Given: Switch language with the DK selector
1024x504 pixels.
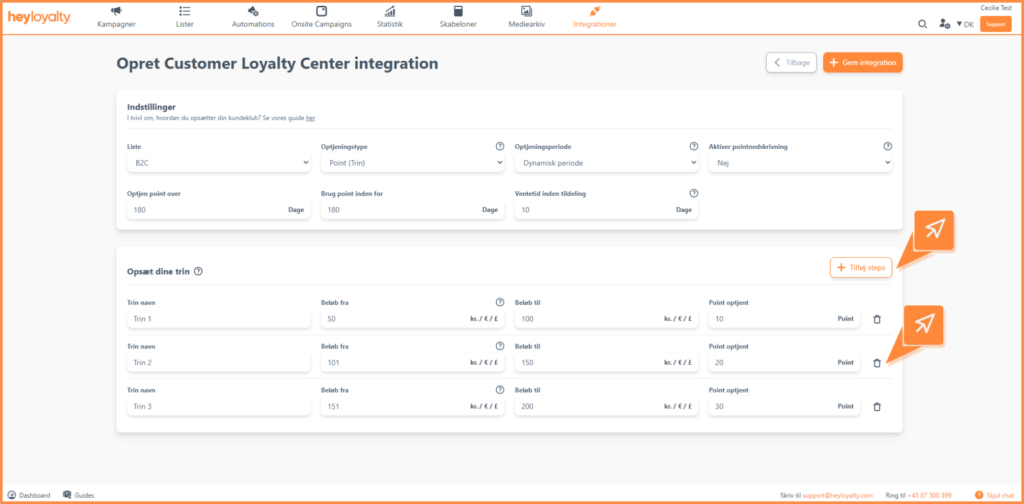Looking at the screenshot, I should coord(965,24).
